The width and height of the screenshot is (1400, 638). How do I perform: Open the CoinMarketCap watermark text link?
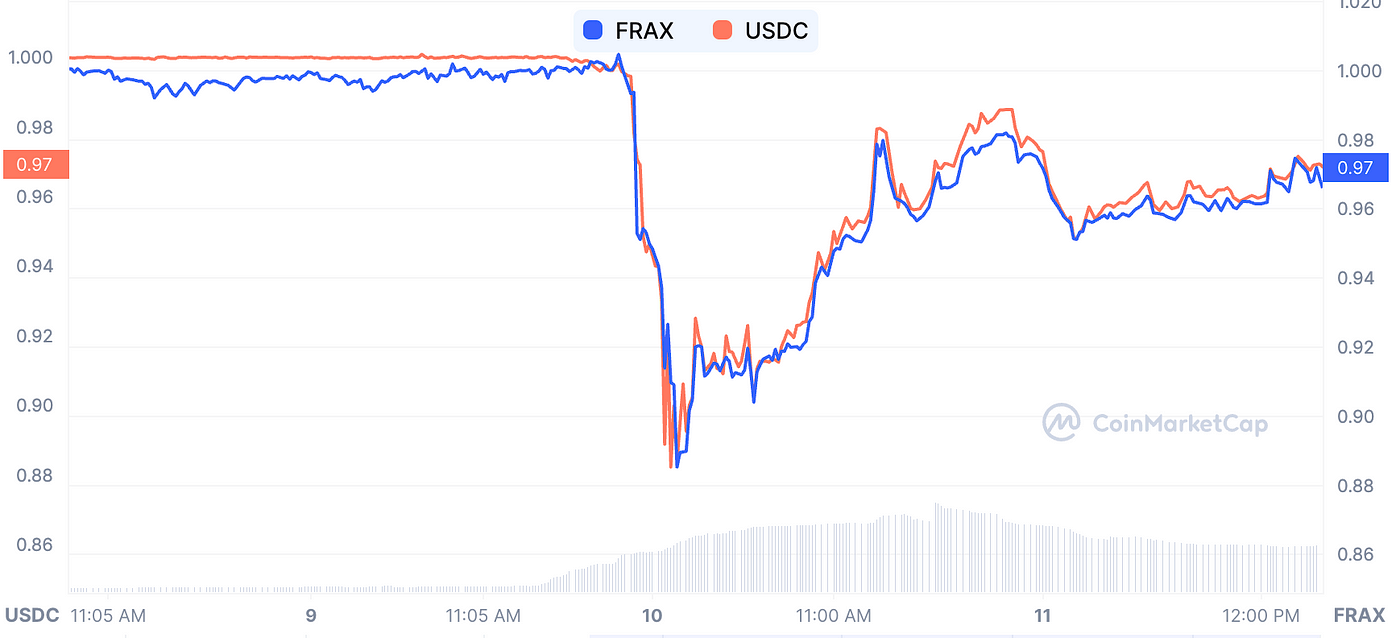pyautogui.click(x=1180, y=424)
